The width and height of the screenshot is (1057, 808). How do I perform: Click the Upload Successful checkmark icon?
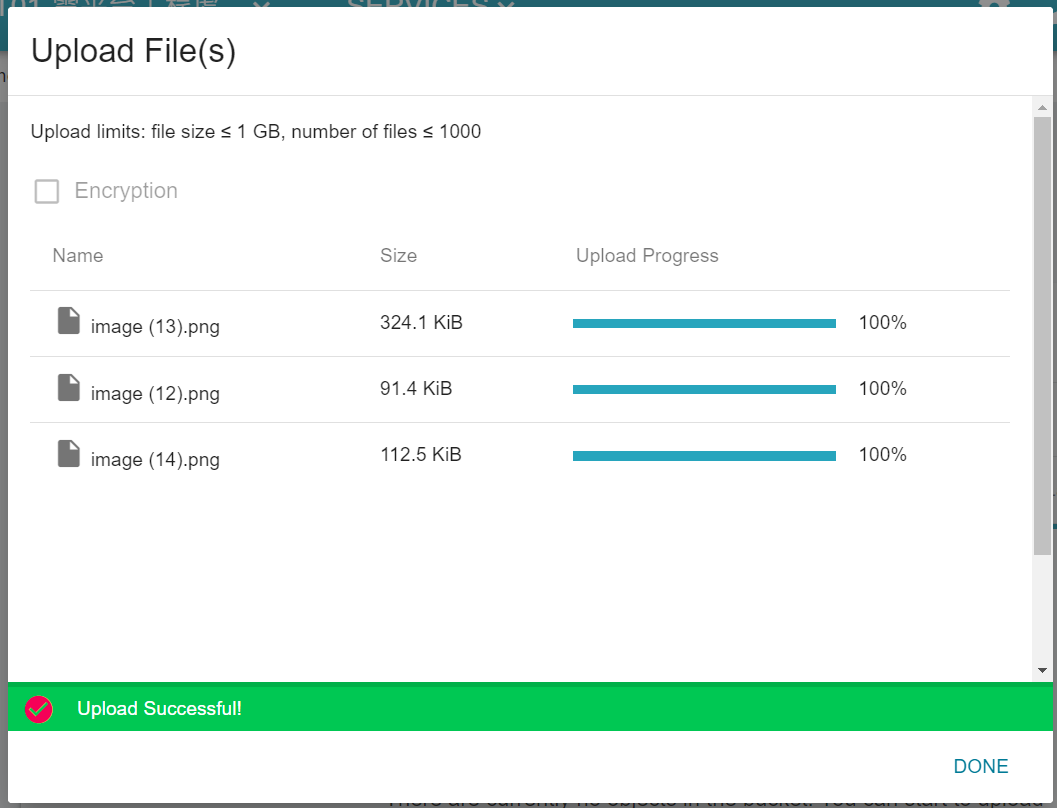[x=39, y=709]
